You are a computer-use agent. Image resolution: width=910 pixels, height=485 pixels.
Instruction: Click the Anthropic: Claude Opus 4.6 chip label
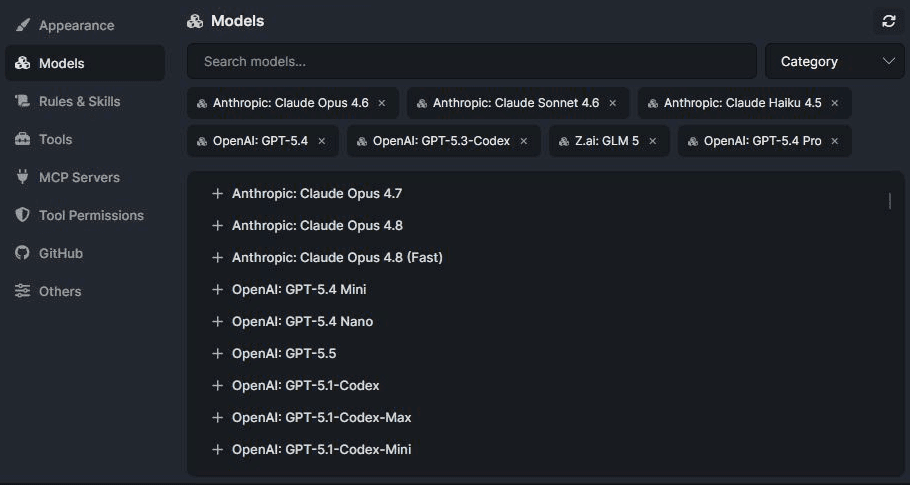pos(290,103)
